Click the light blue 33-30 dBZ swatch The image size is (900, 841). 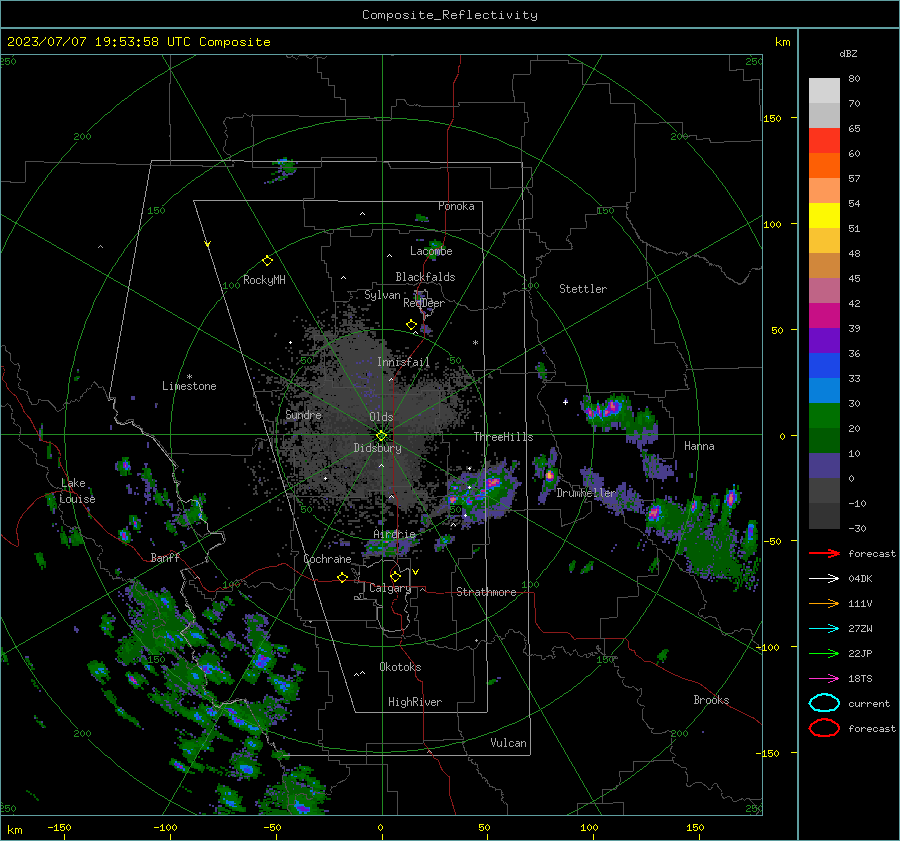pos(824,391)
